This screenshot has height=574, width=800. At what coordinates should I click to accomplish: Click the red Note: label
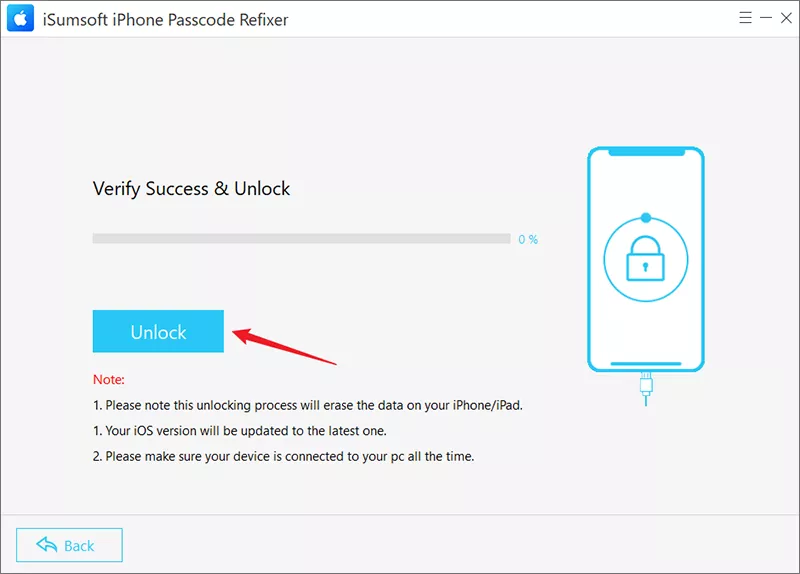[109, 380]
